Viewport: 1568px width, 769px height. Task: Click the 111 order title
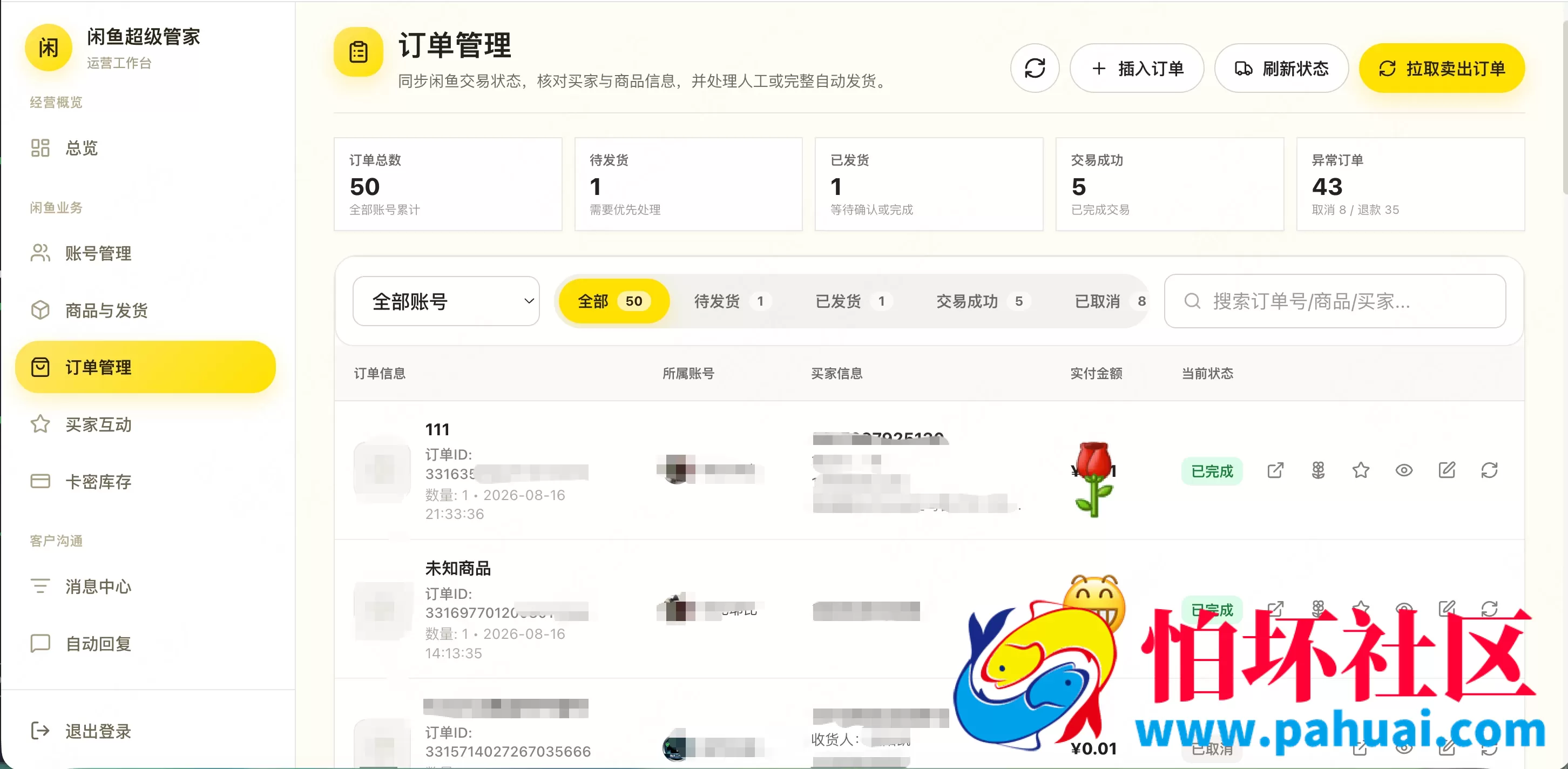click(x=437, y=430)
